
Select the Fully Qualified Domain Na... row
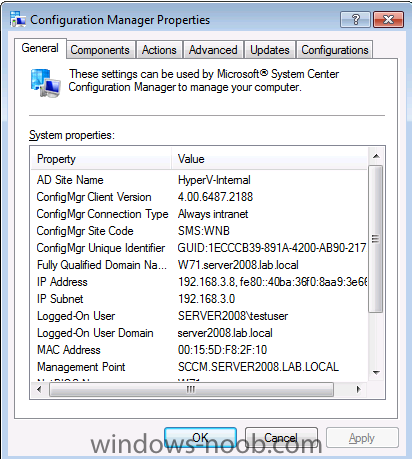coord(199,265)
